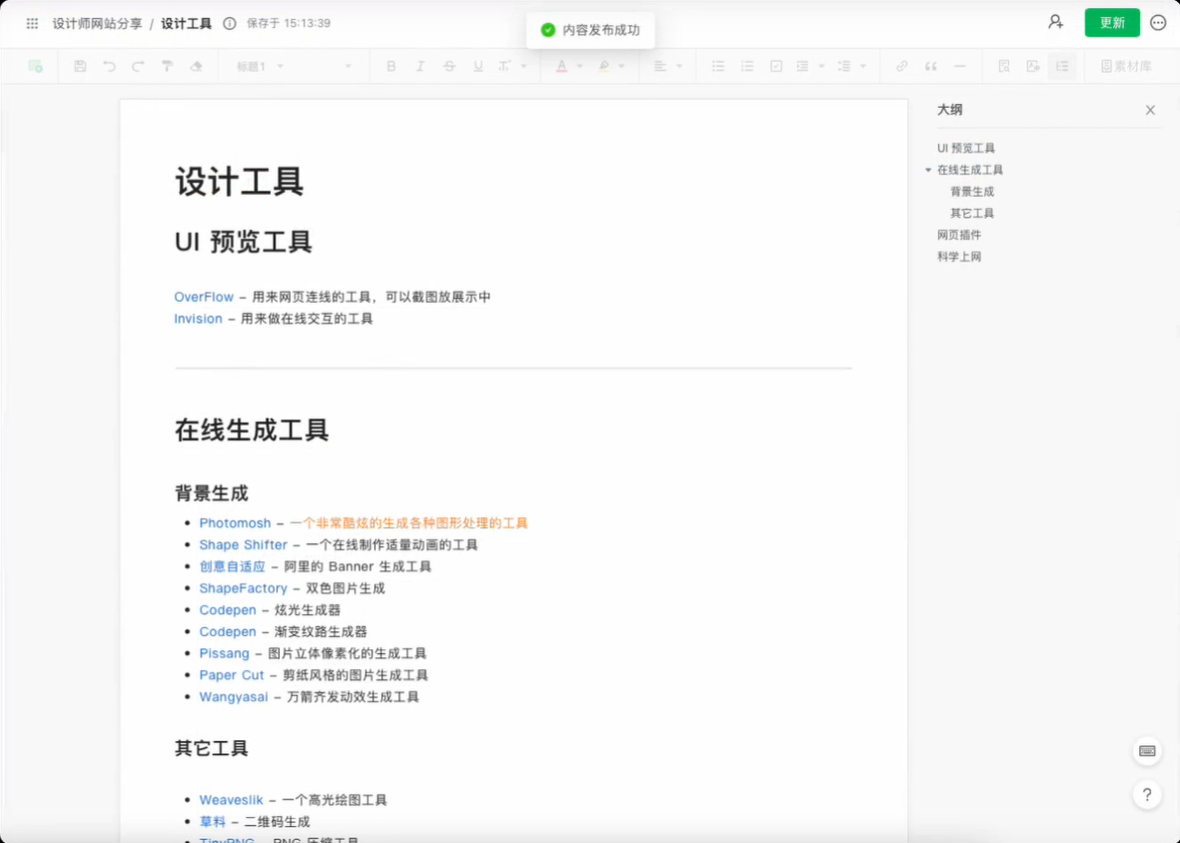Open the keyboard shortcuts floating button
Screen dimensions: 1180x843
coord(1147,751)
